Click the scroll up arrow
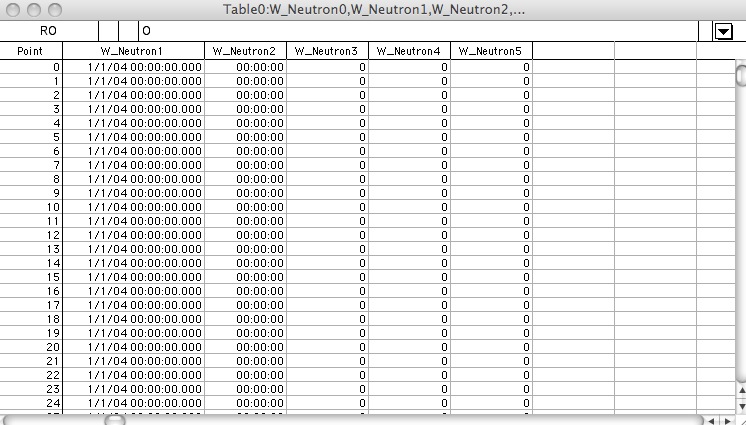The height and width of the screenshot is (425, 746). click(x=741, y=391)
